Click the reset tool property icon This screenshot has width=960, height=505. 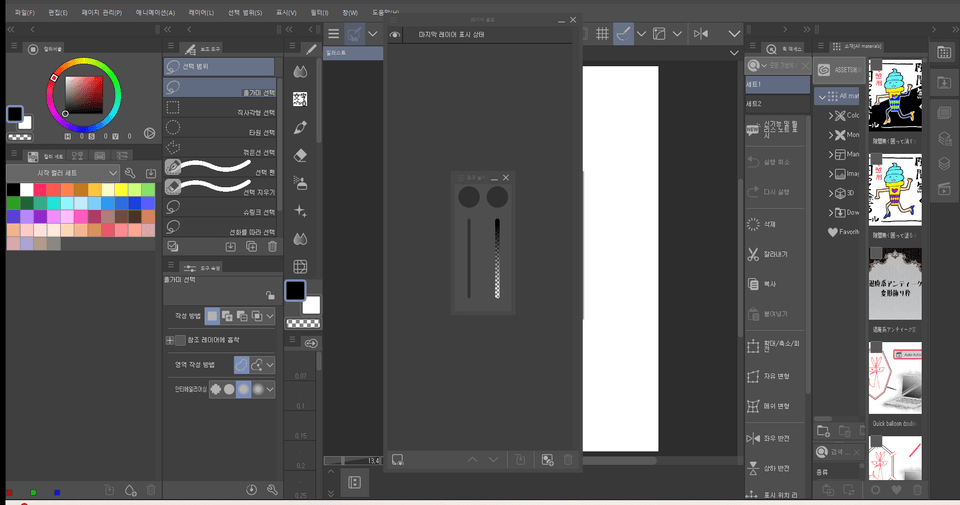coord(252,490)
